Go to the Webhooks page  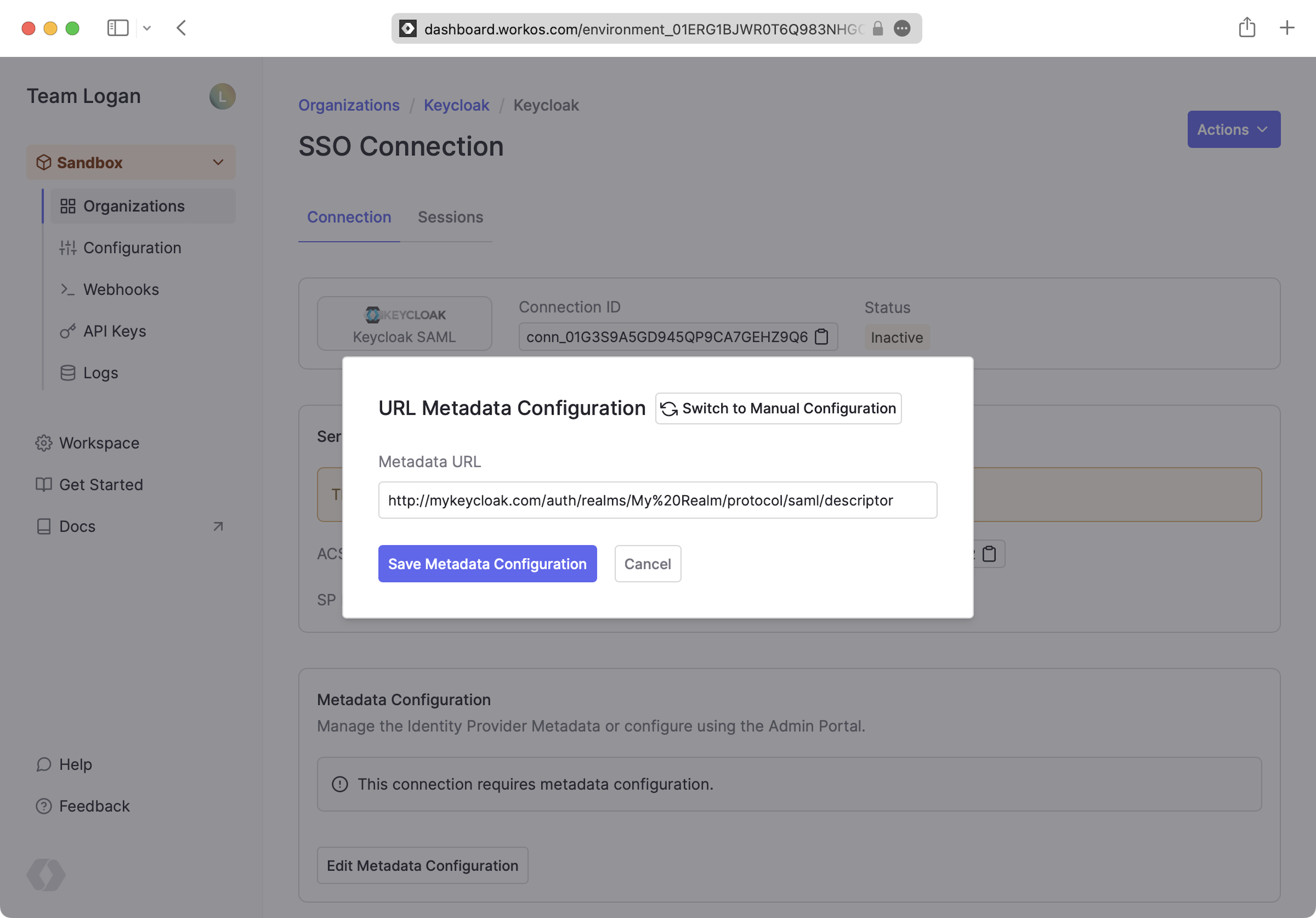(121, 290)
